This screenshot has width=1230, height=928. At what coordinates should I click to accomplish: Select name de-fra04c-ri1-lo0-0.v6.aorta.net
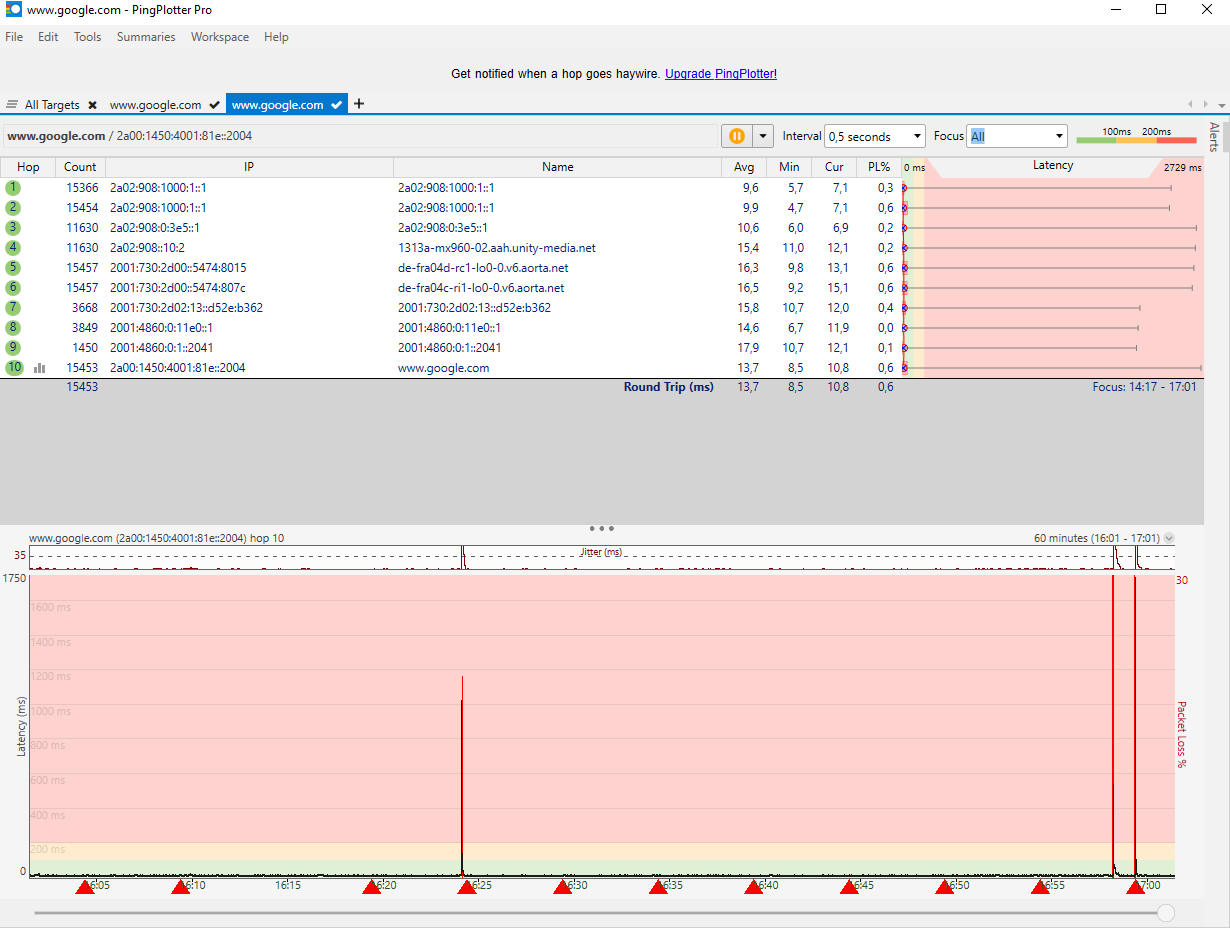[481, 288]
